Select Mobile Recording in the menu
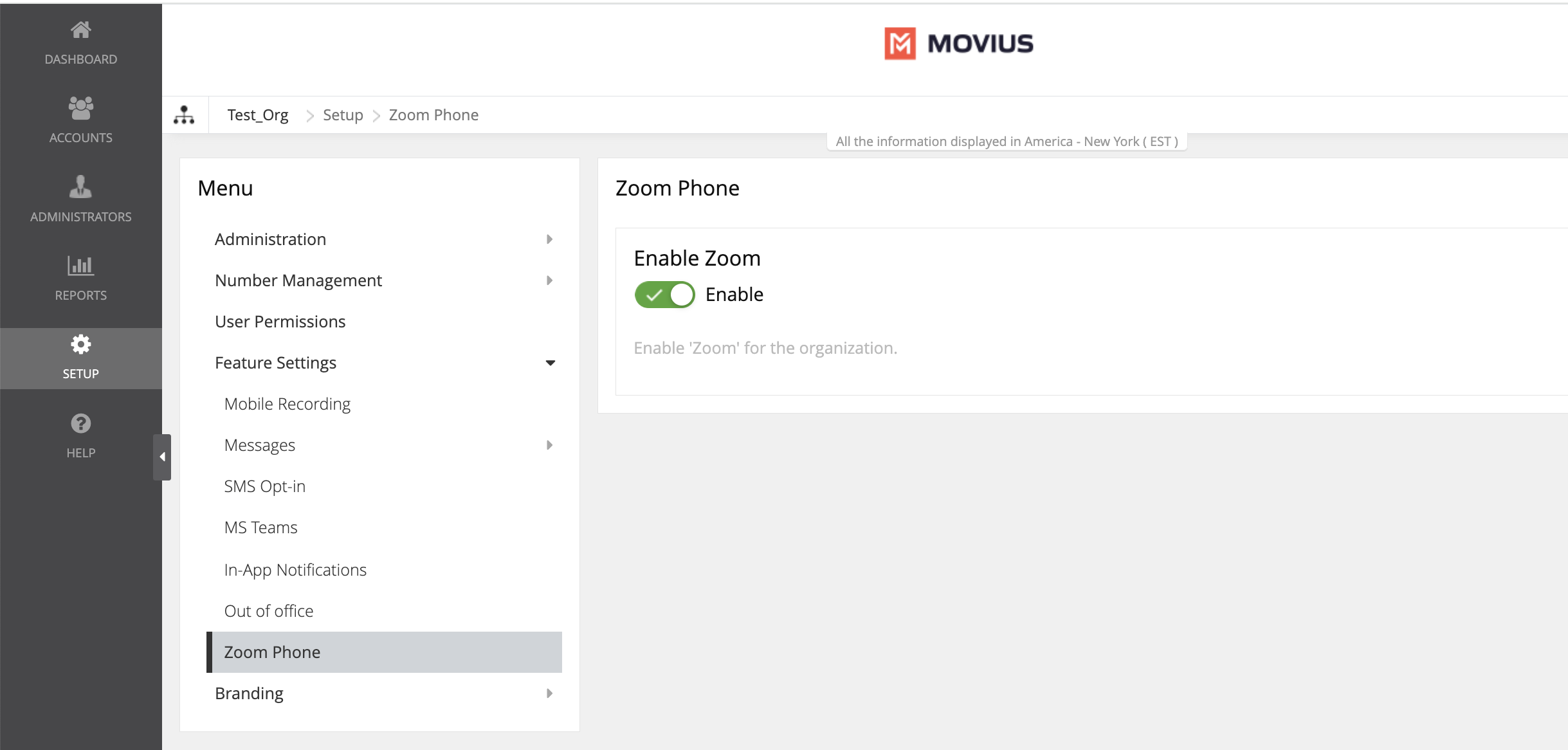The height and width of the screenshot is (750, 1568). [287, 404]
